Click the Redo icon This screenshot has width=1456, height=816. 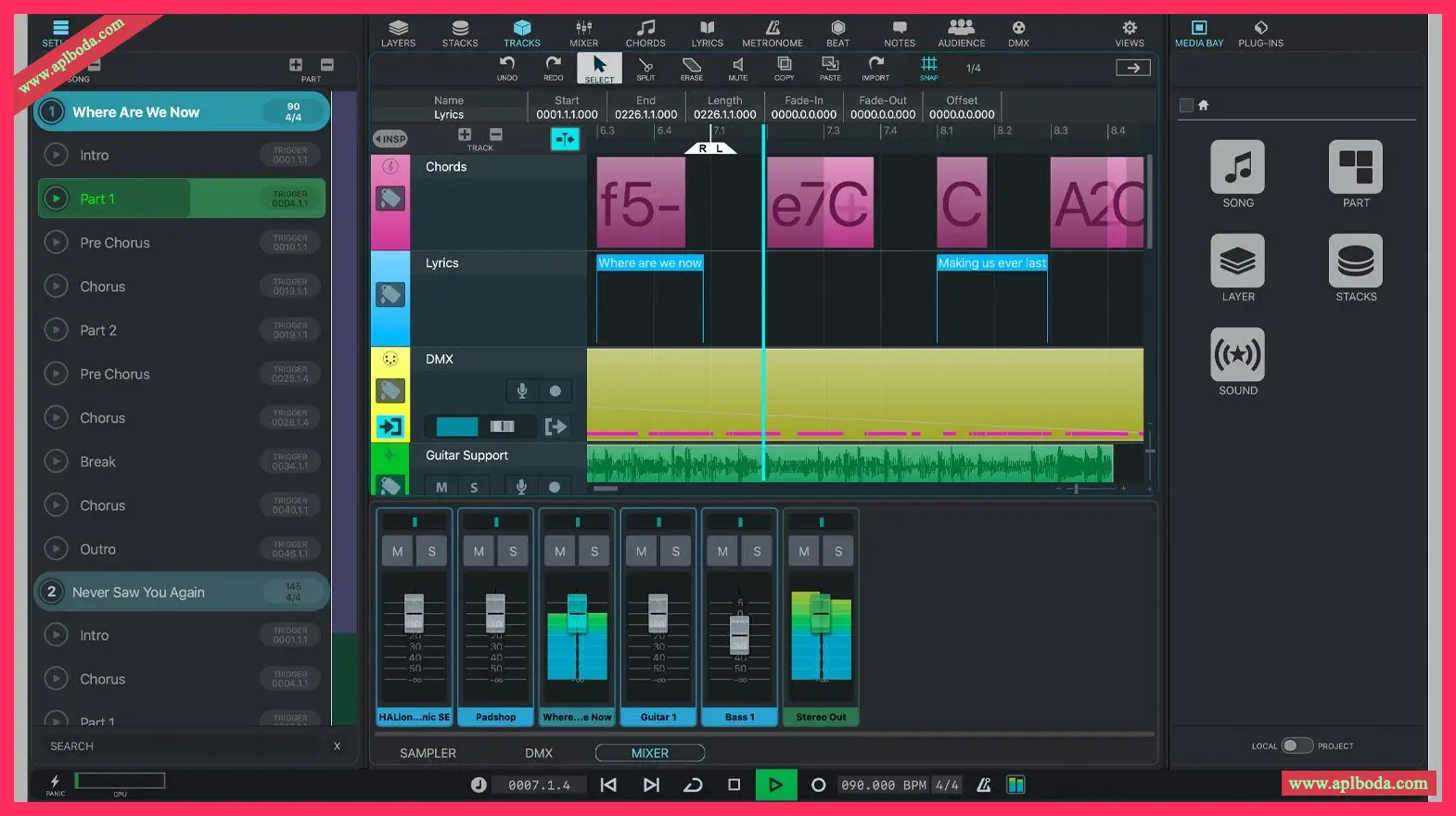pyautogui.click(x=554, y=68)
